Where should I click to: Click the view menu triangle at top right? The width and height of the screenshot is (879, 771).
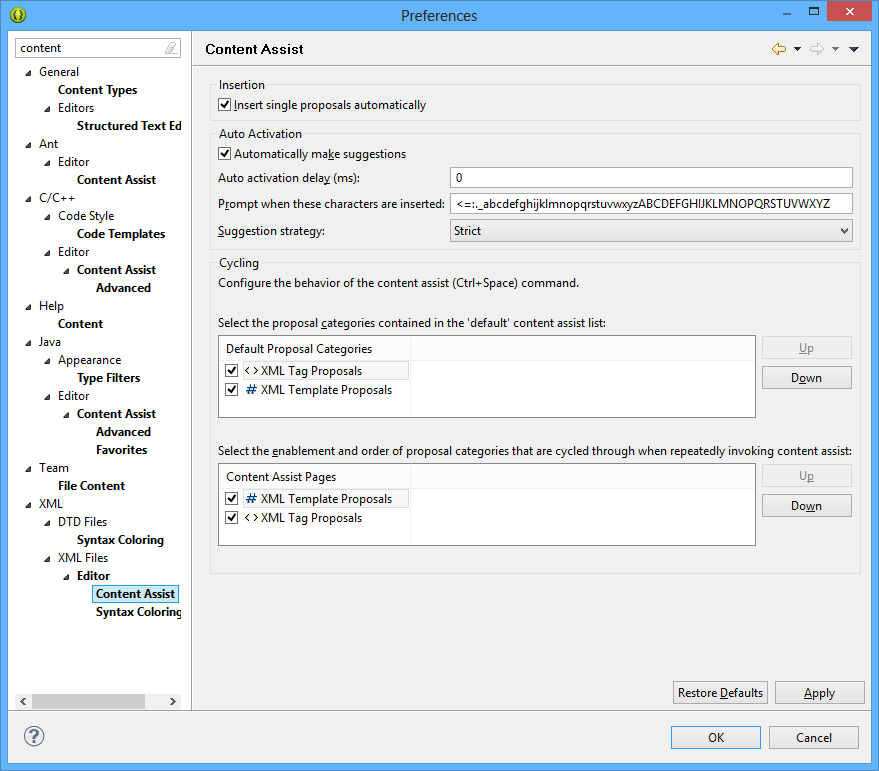(x=853, y=48)
